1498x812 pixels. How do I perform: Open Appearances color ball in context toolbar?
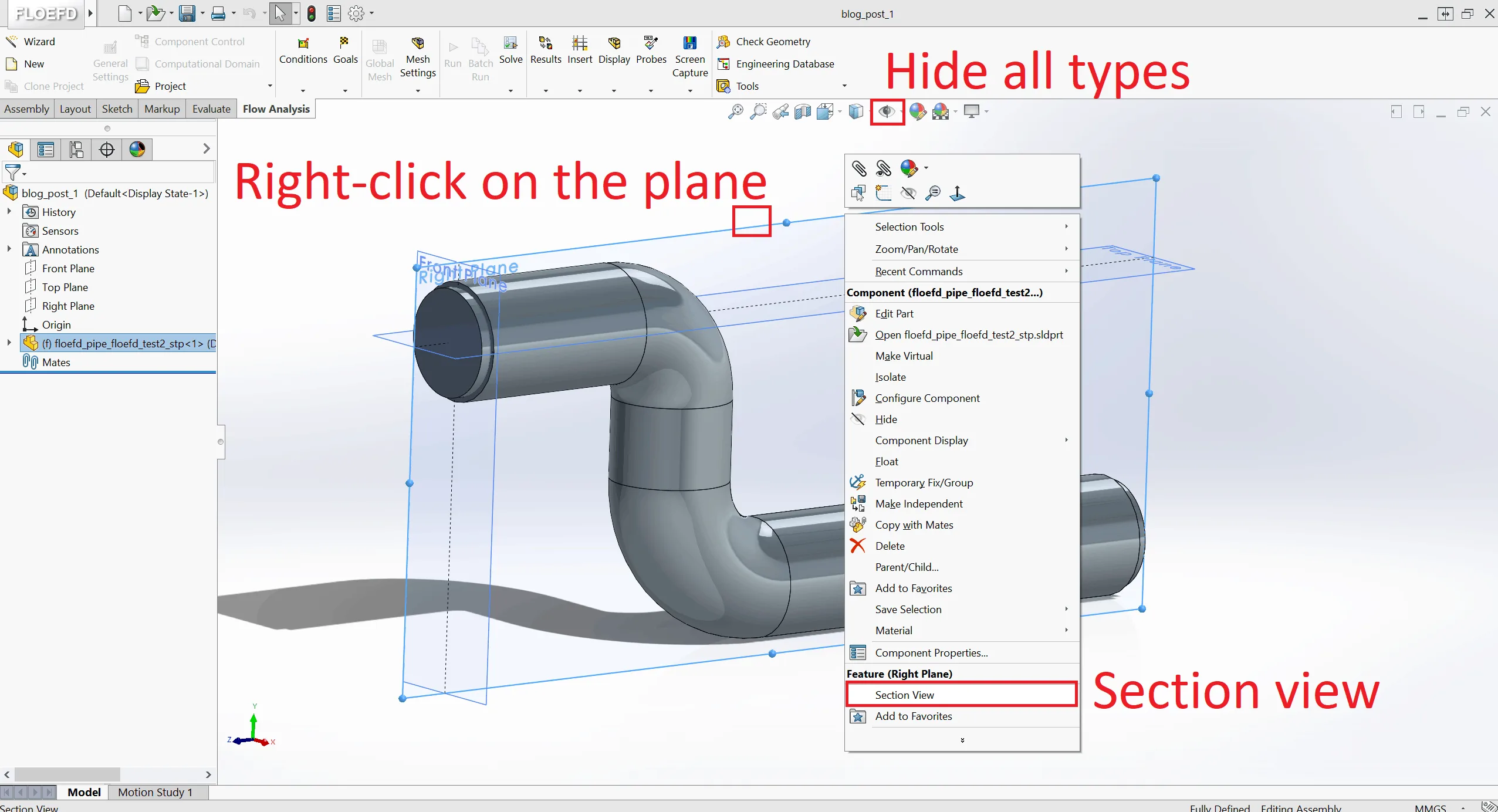pyautogui.click(x=908, y=168)
